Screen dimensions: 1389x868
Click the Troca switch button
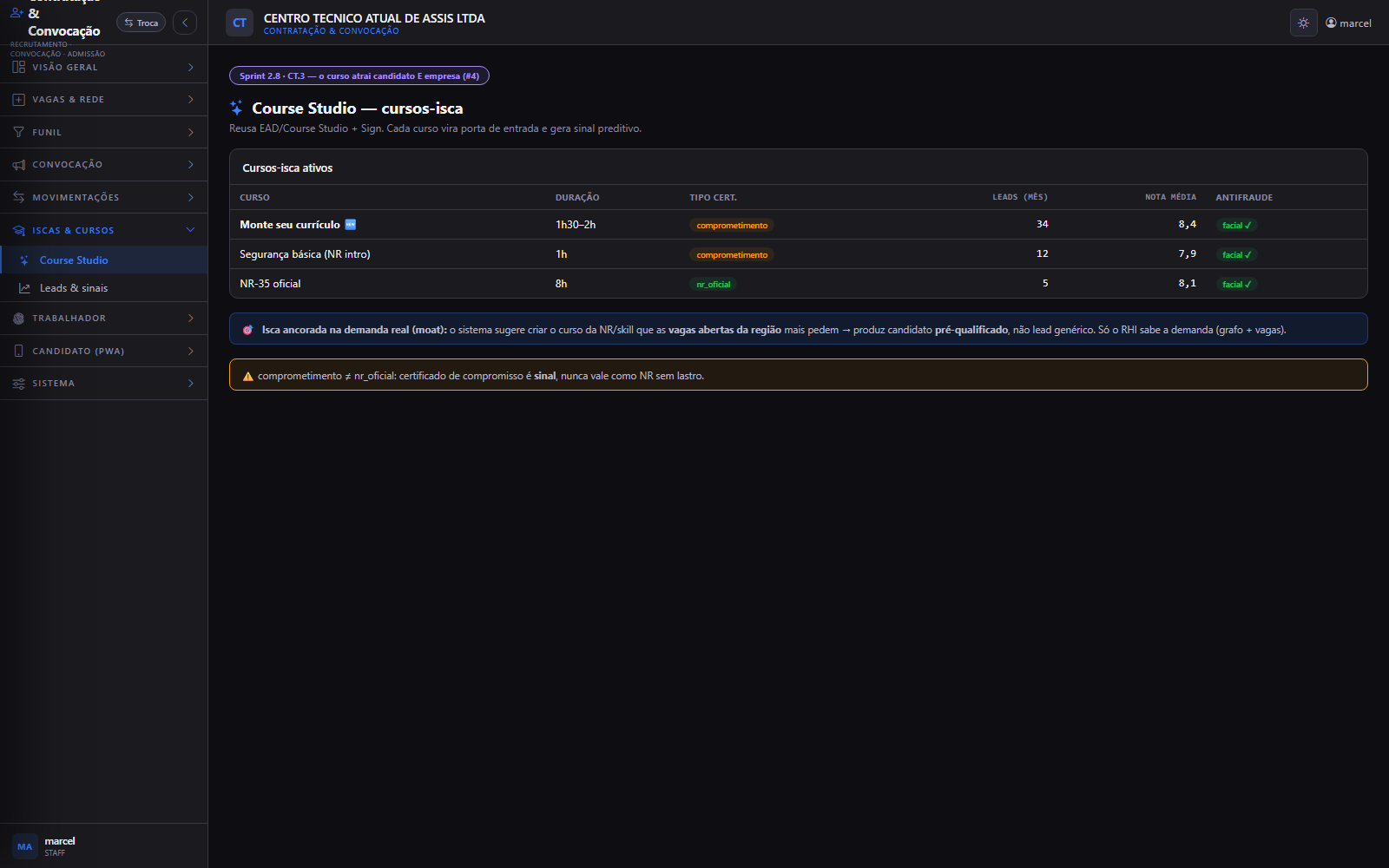tap(142, 23)
